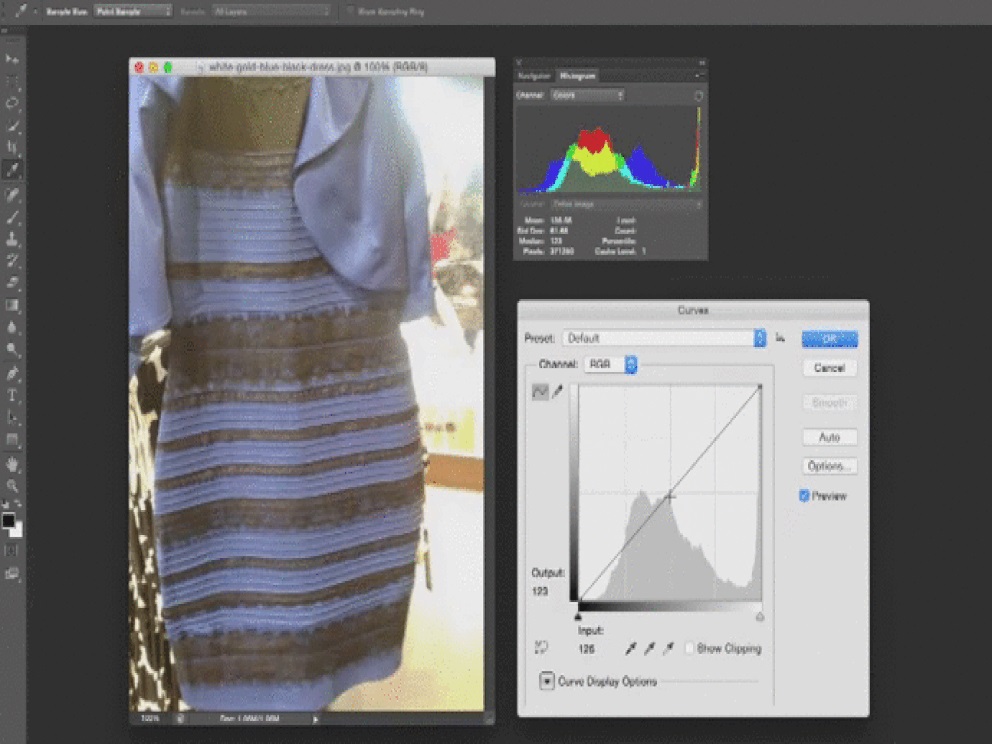Click the white point eyedropper in Curves
Screen dimensions: 992x744
669,649
